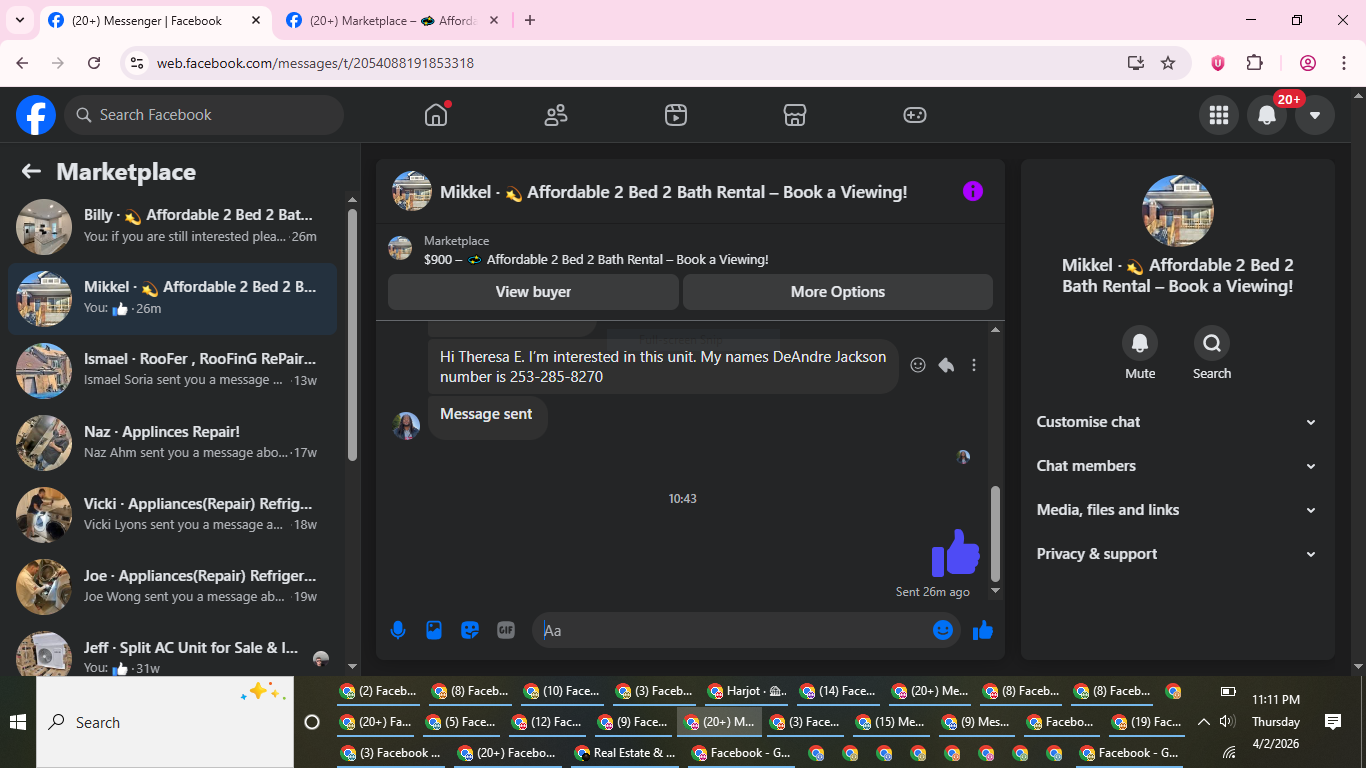Image resolution: width=1366 pixels, height=768 pixels.
Task: Reload the page
Action: [94, 63]
